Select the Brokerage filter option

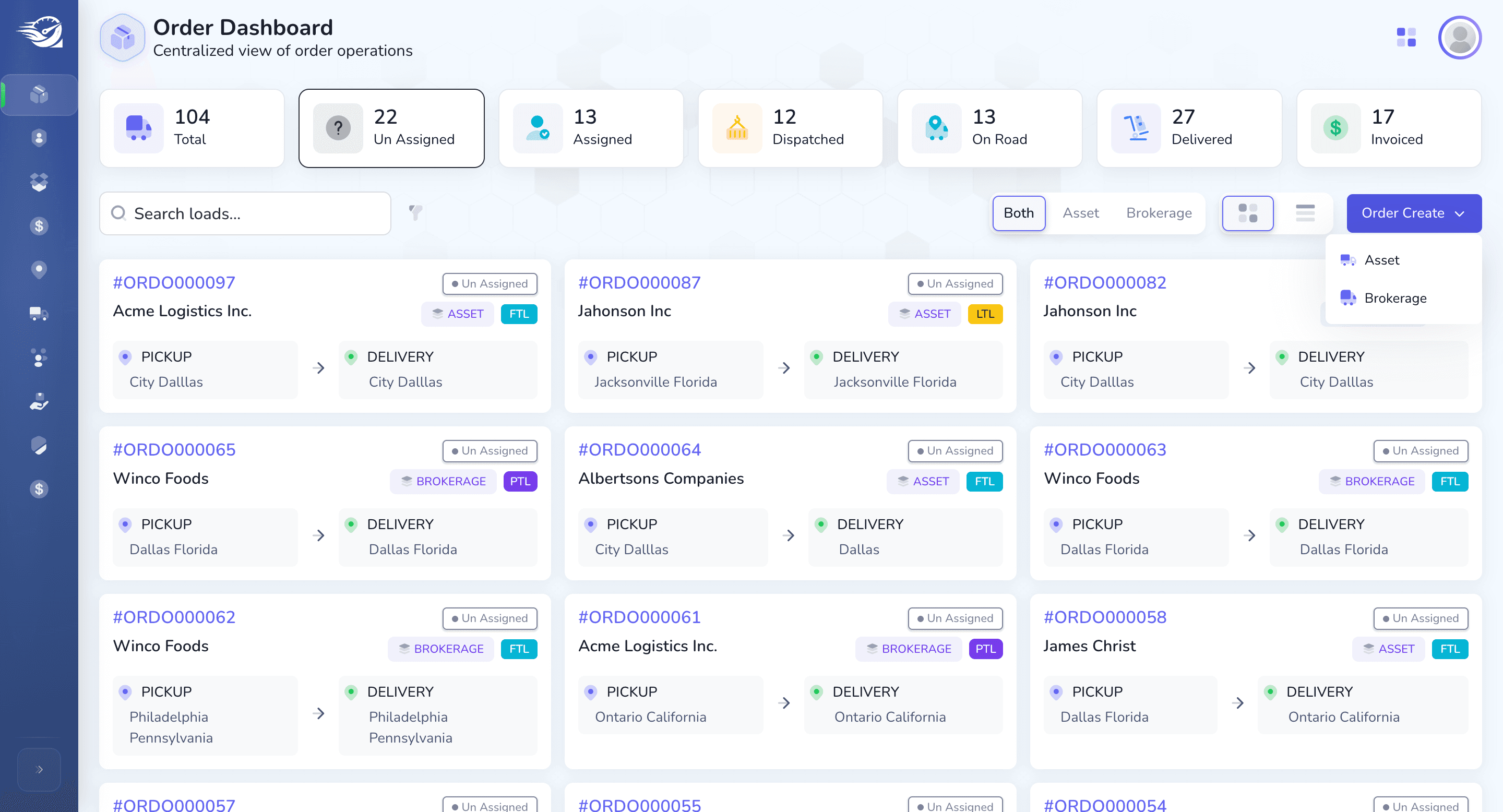pyautogui.click(x=1159, y=213)
